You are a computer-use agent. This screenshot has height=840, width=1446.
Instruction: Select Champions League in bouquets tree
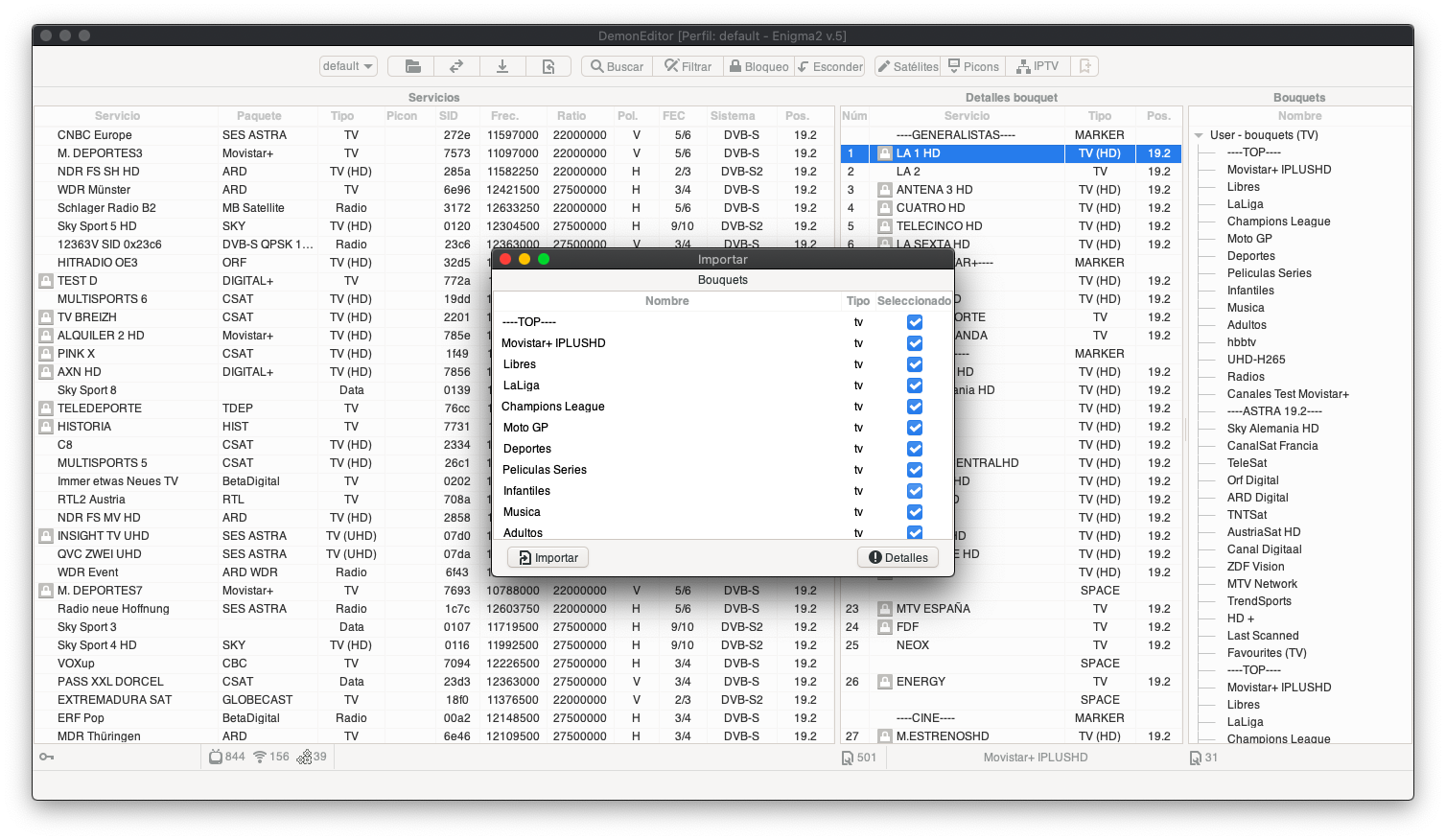pos(1278,222)
